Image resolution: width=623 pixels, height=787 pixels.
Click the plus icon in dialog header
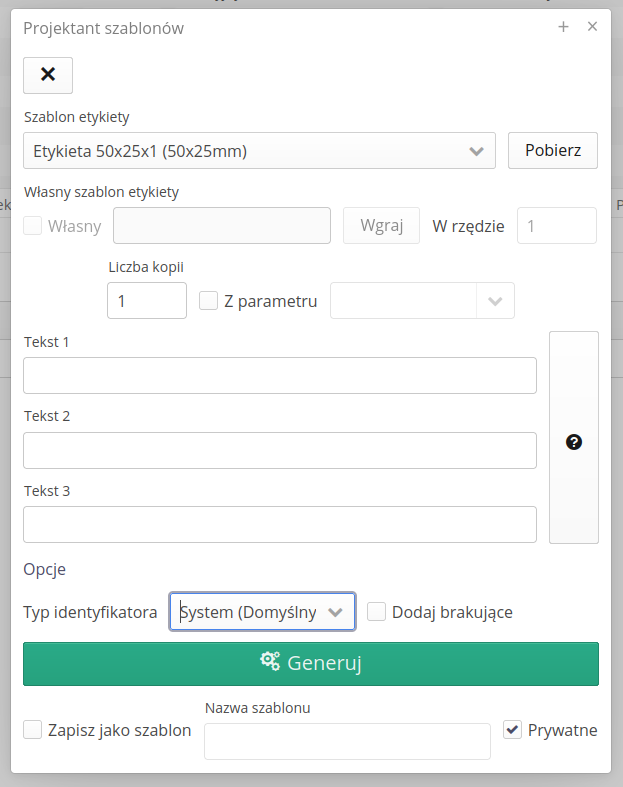pos(563,27)
